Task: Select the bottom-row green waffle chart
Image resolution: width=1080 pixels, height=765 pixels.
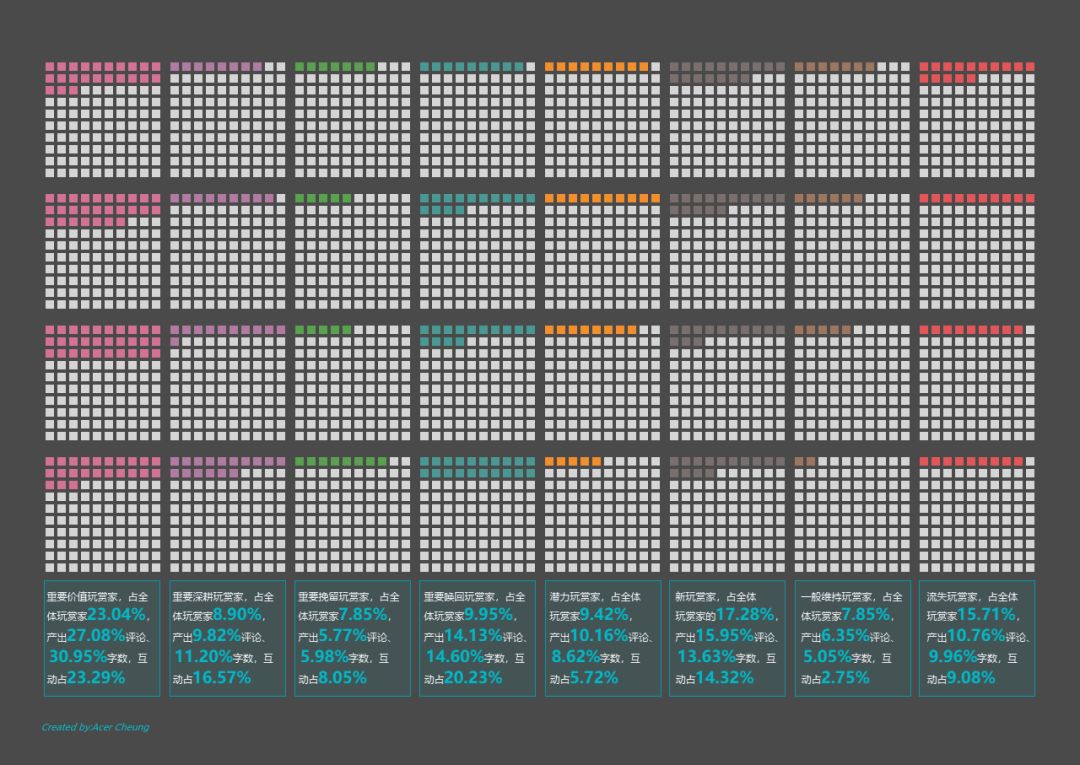Action: pos(352,514)
